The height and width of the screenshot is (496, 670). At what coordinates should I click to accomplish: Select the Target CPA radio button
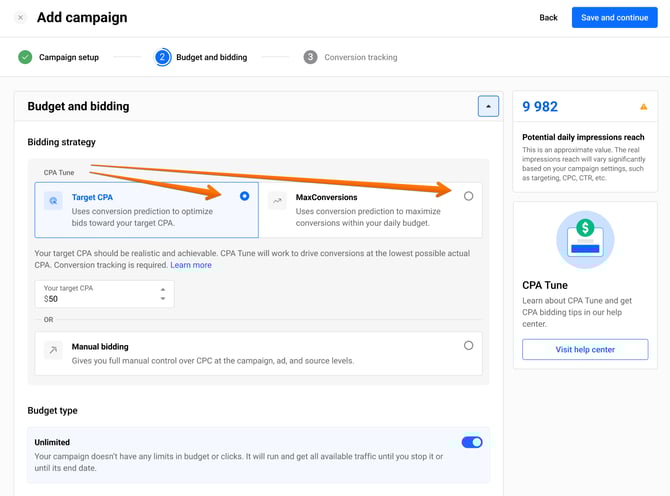245,197
